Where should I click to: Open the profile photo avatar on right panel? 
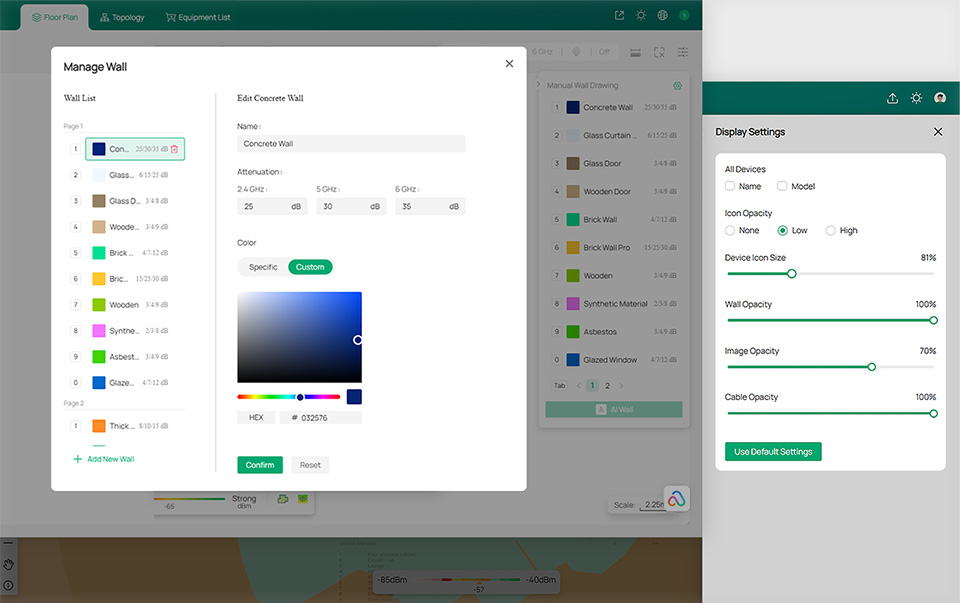(x=940, y=98)
